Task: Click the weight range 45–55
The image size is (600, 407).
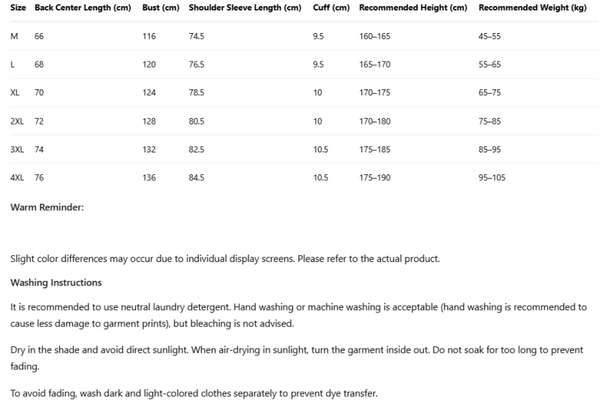Action: [492, 36]
